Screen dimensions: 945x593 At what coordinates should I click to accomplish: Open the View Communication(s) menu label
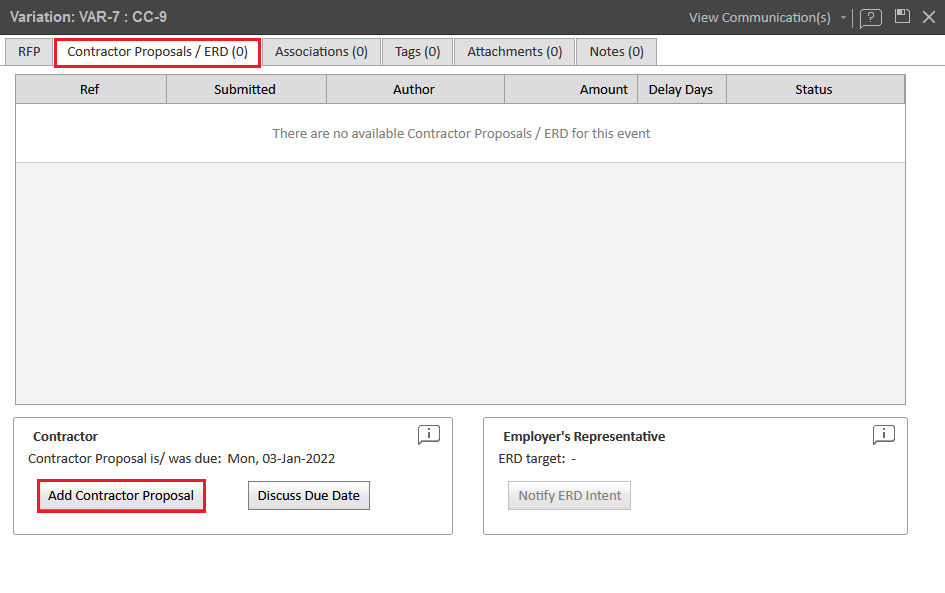pos(761,18)
